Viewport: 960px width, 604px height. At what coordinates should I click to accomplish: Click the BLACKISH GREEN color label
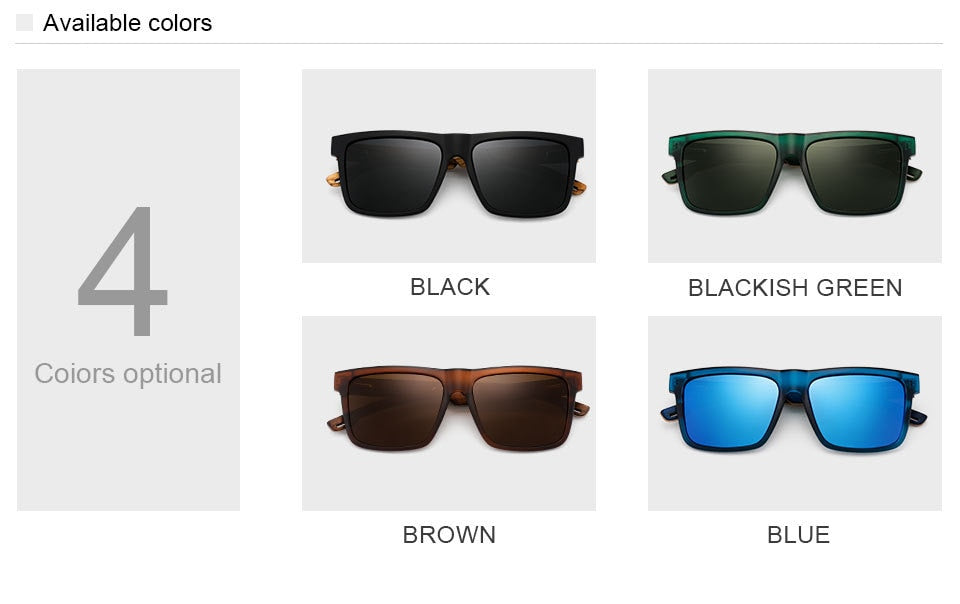[795, 288]
